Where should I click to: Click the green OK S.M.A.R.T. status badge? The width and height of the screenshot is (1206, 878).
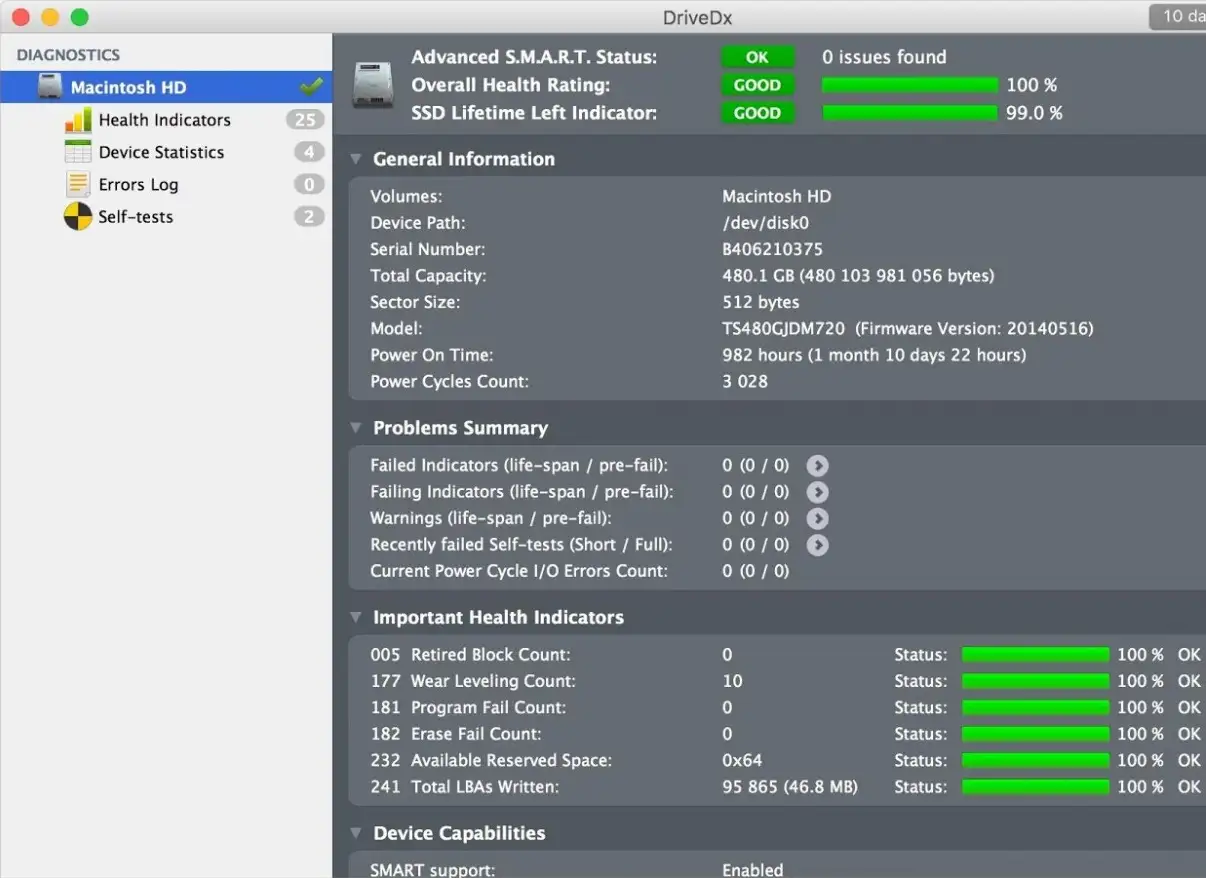click(757, 57)
